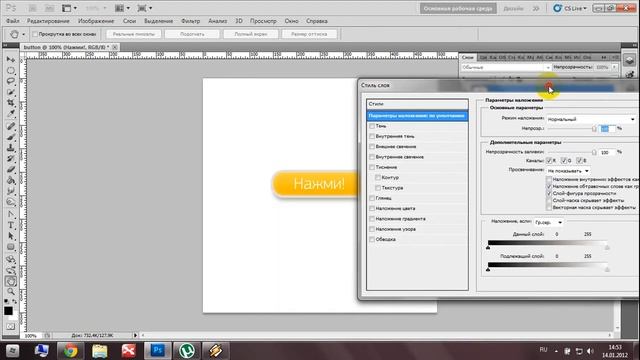Open Режим наложения dropdown (Нормальный)
The height and width of the screenshot is (360, 640).
[591, 119]
